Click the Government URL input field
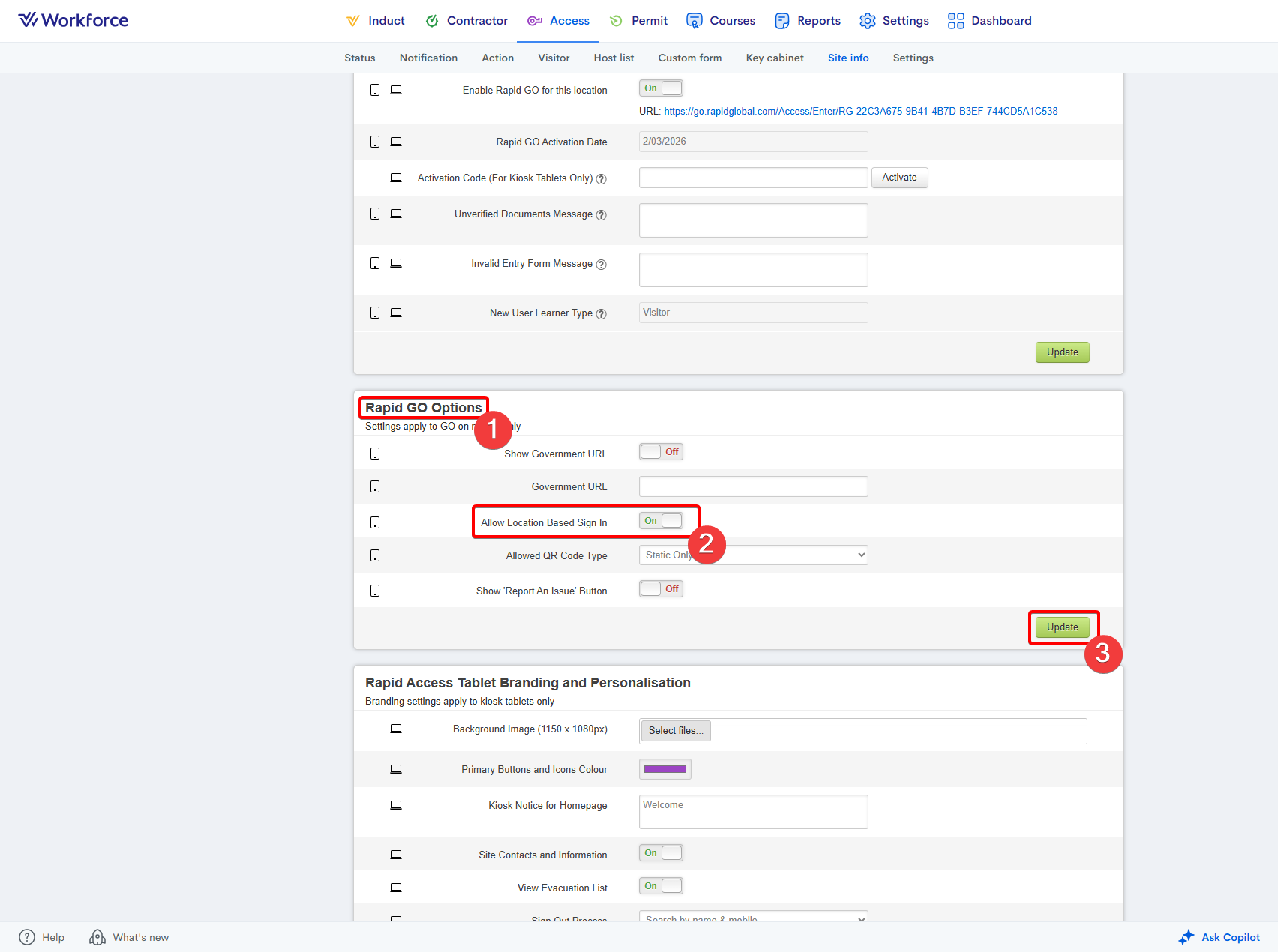Viewport: 1278px width, 952px height. coord(753,486)
